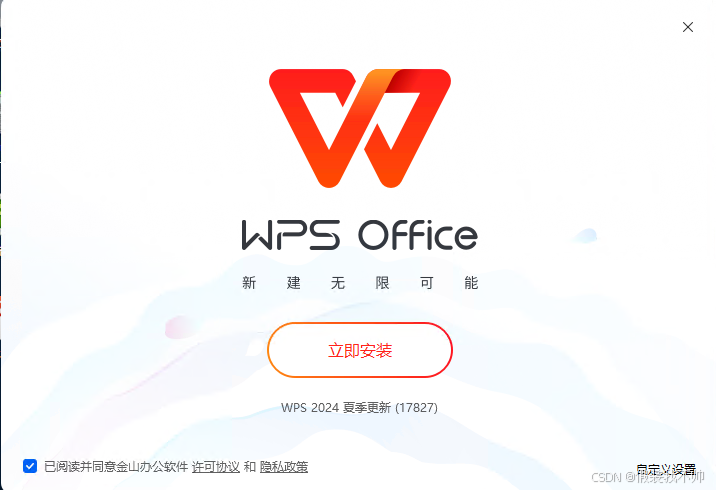Open the 隐私政策 privacy policy link

tap(284, 467)
